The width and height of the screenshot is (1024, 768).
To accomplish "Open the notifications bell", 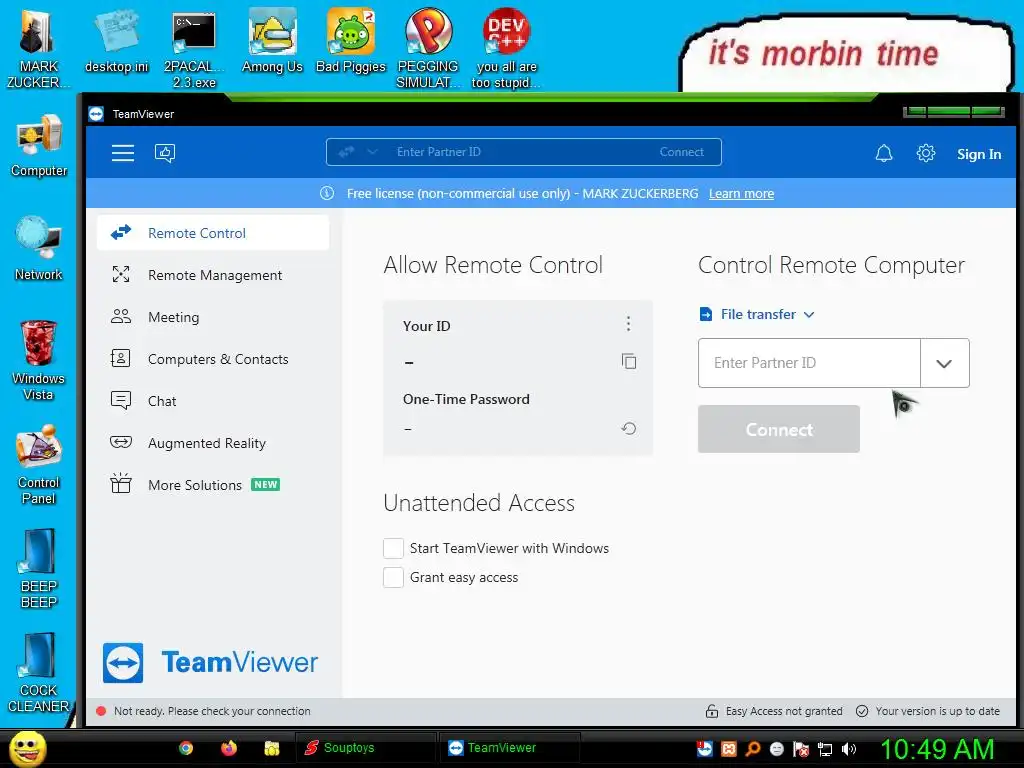I will [884, 153].
